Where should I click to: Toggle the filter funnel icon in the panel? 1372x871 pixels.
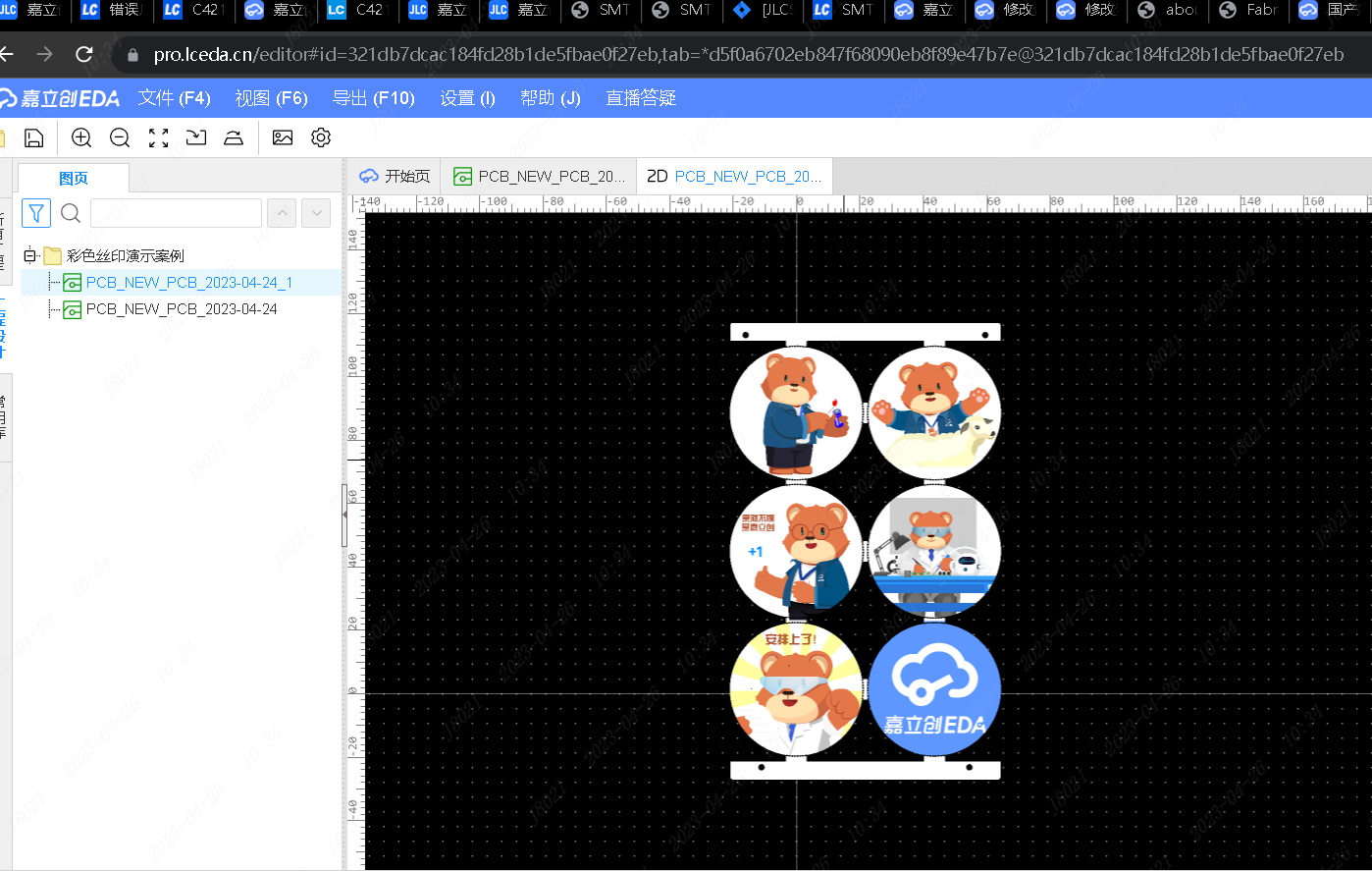(36, 213)
